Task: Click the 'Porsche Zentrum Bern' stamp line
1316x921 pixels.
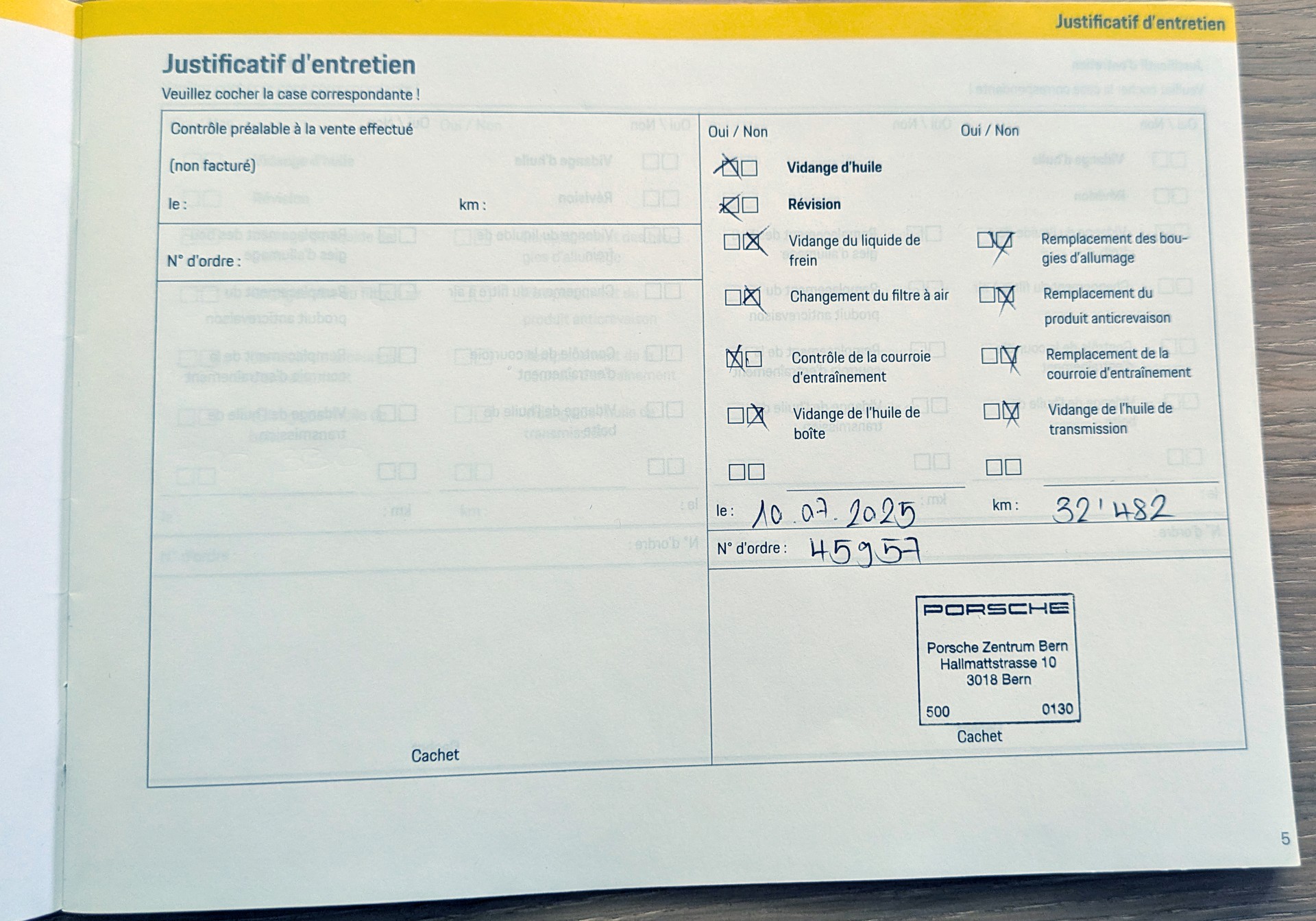Action: 997,647
